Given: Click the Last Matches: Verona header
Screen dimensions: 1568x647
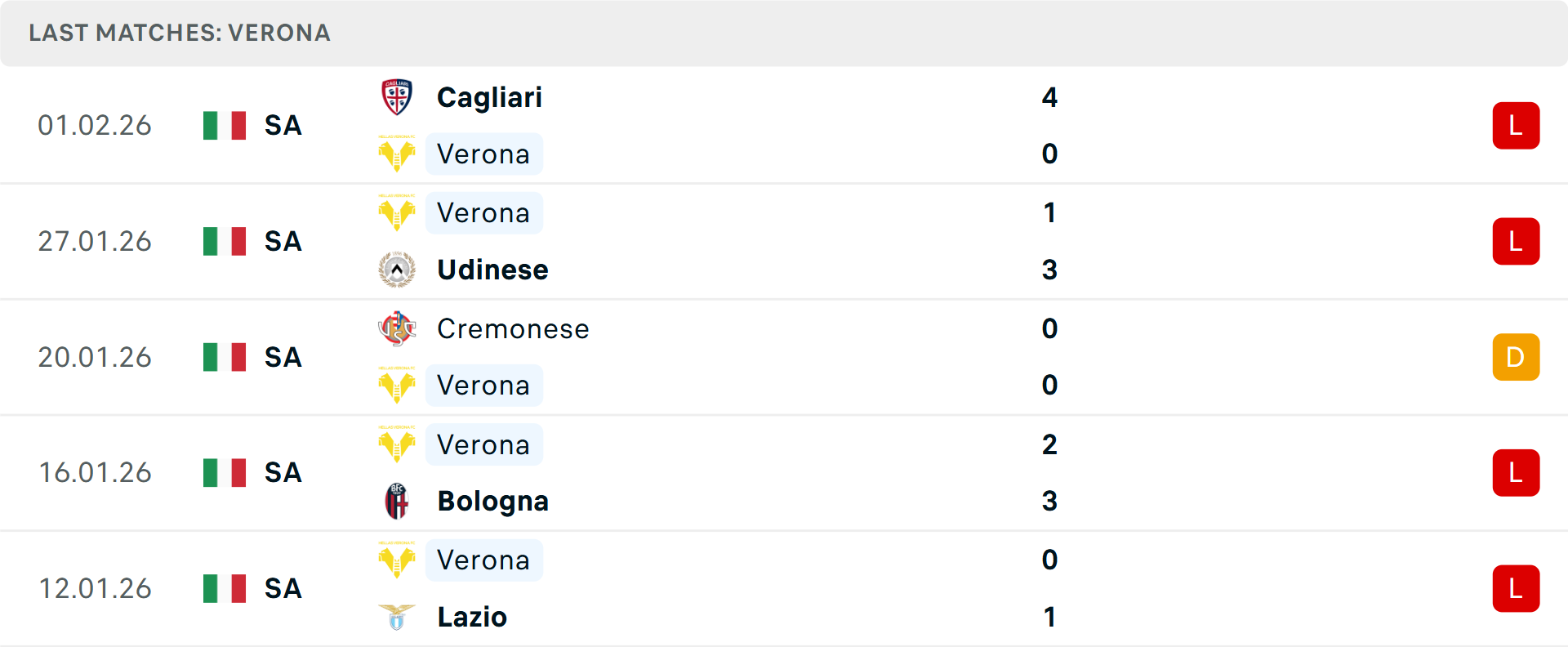Looking at the screenshot, I should [x=180, y=33].
